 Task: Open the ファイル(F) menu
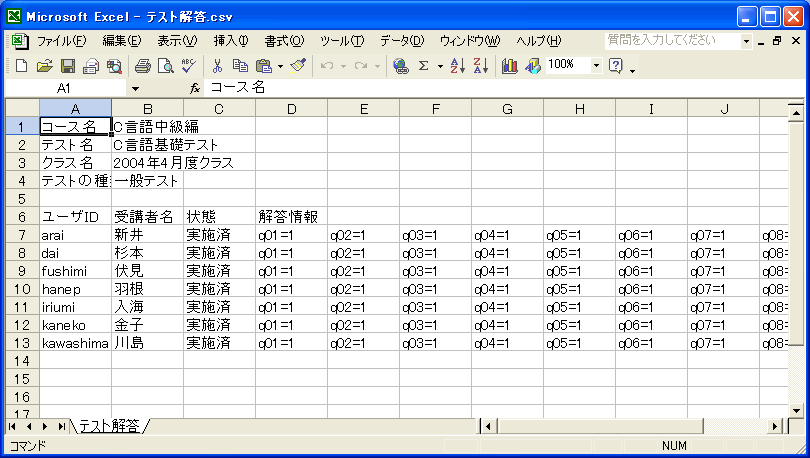61,41
